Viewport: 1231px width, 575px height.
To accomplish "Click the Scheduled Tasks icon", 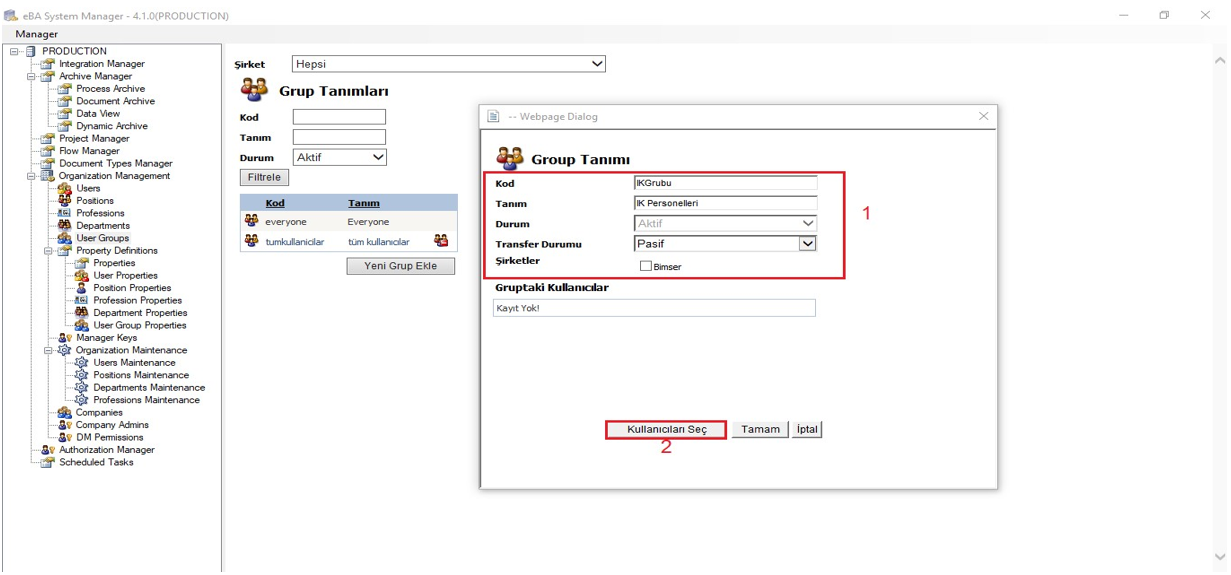I will coord(47,462).
